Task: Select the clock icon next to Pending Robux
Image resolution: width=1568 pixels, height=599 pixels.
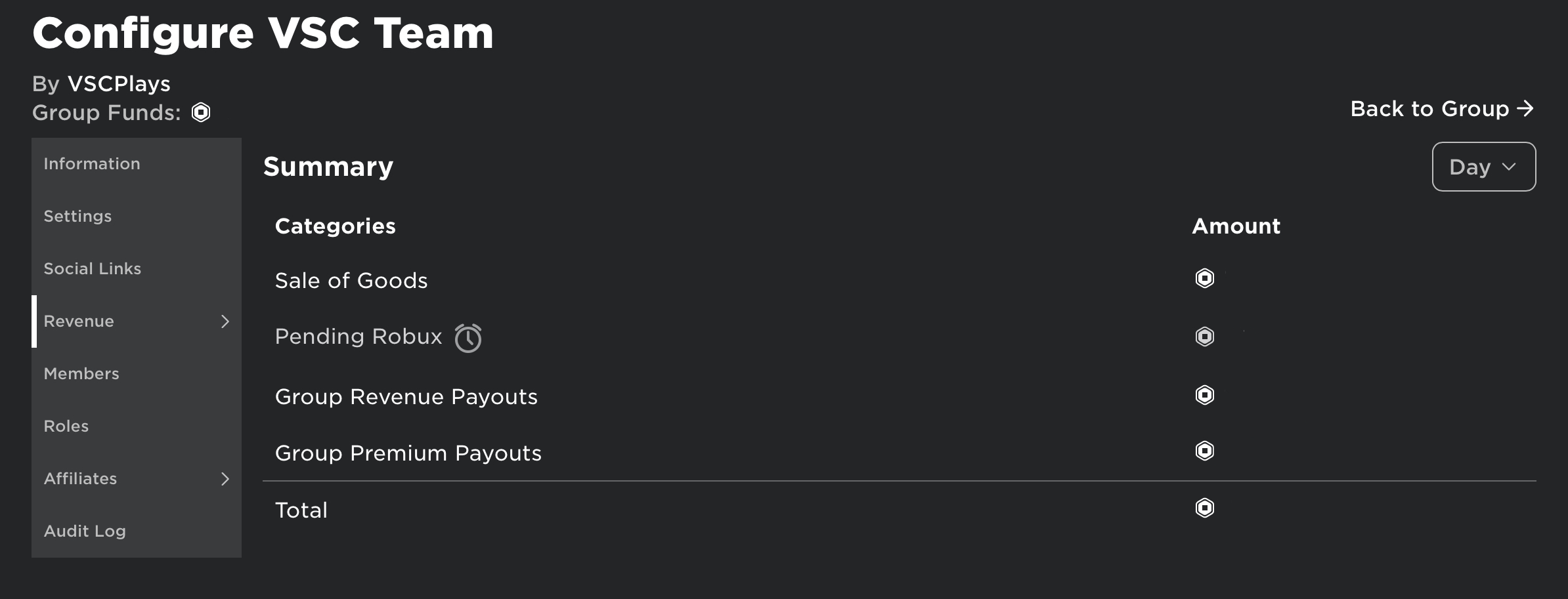Action: coord(468,337)
